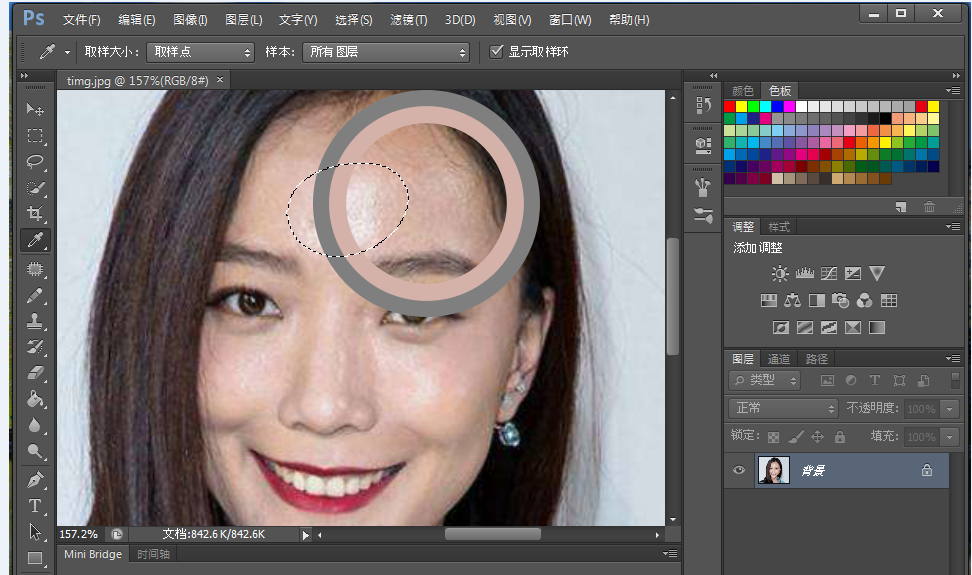Select the History Brush tool
972x575 pixels.
[x=35, y=347]
